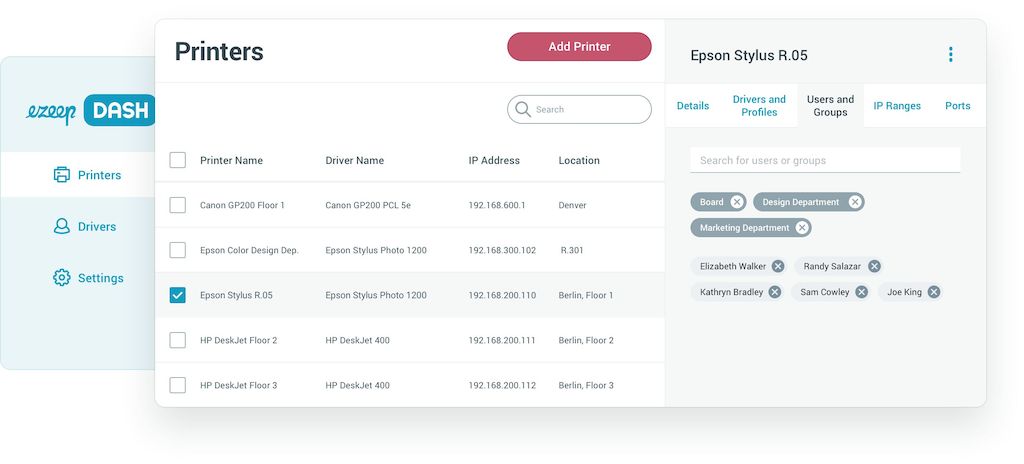Click the magnifier icon in the search box
The image size is (1024, 464).
(x=522, y=109)
